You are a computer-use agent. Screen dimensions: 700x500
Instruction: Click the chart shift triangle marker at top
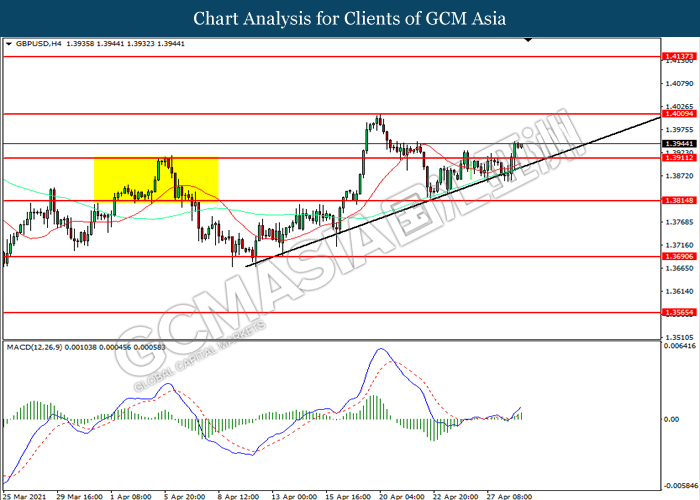pyautogui.click(x=528, y=40)
